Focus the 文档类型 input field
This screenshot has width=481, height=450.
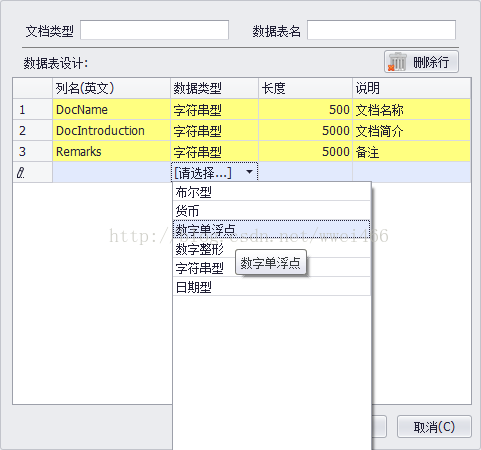coord(154,30)
